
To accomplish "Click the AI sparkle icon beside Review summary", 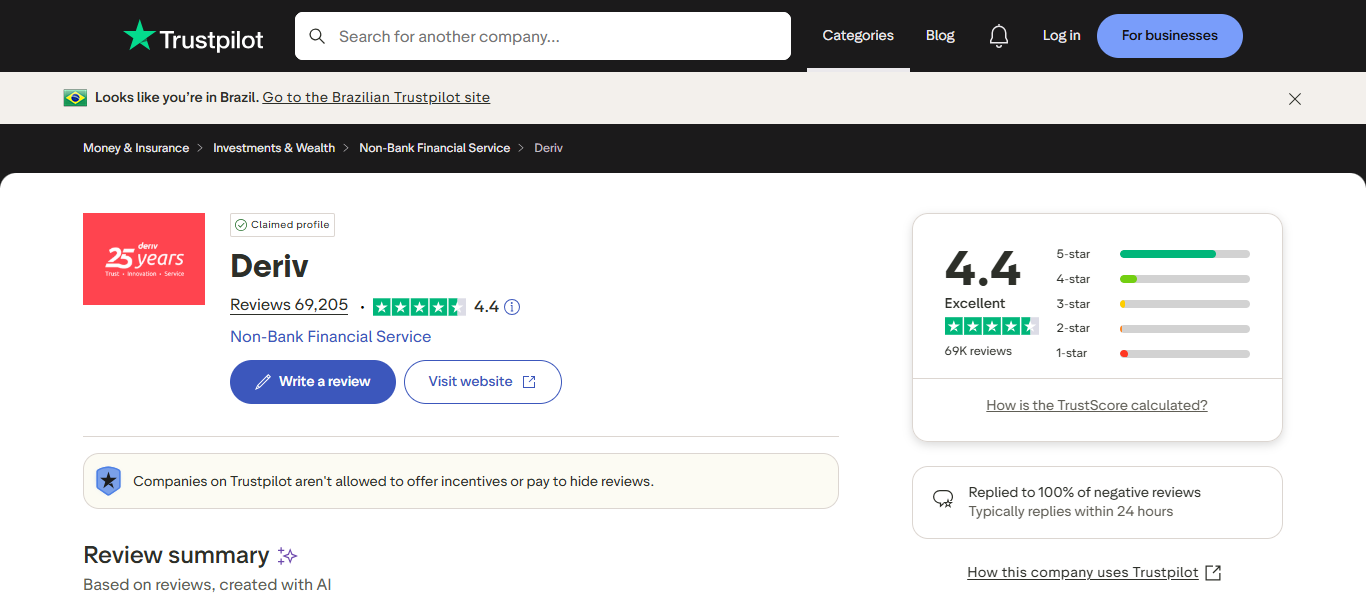I will [x=288, y=556].
